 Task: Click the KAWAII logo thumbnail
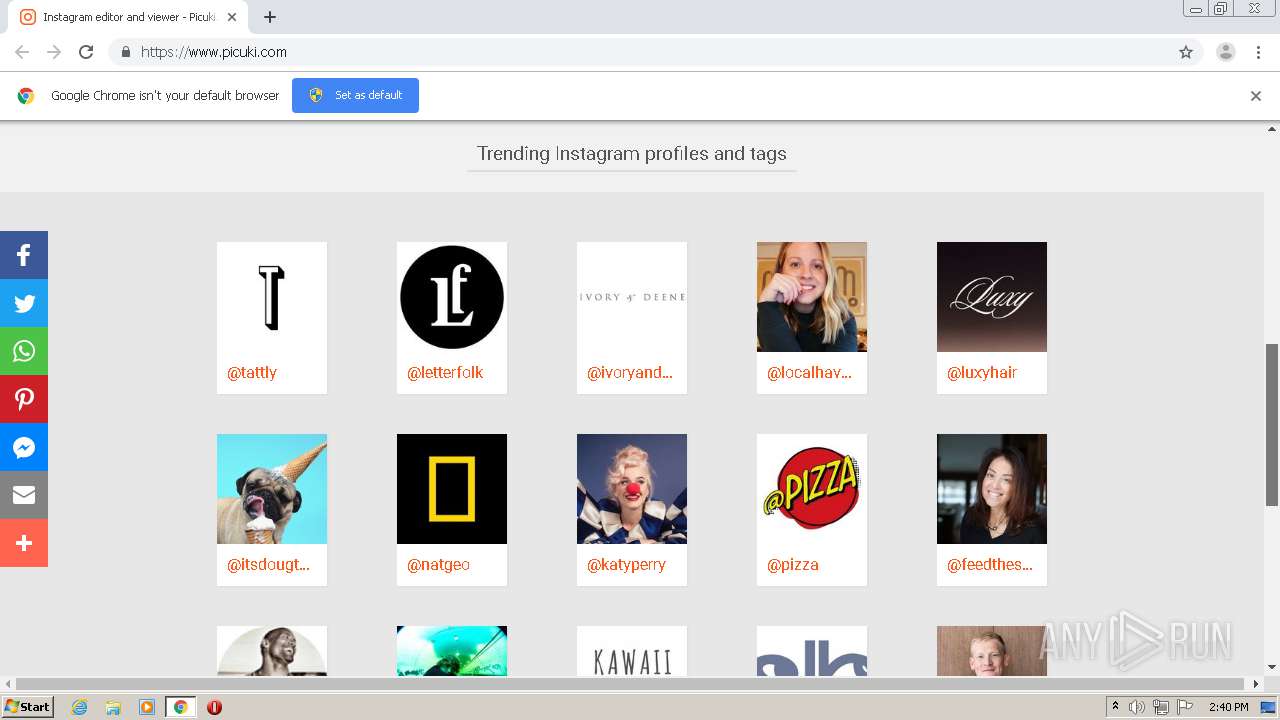[x=632, y=651]
